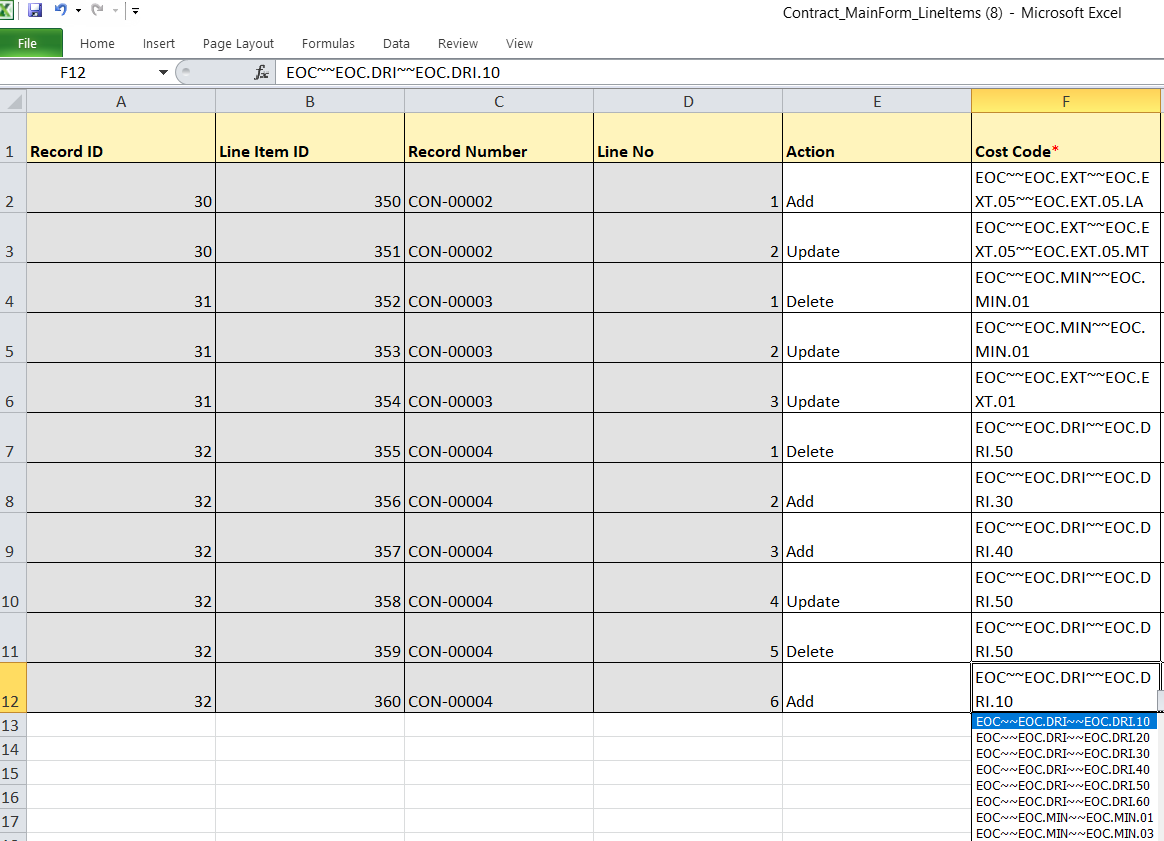Switch to the Formulas ribbon tab
This screenshot has height=841, width=1164.
point(328,43)
